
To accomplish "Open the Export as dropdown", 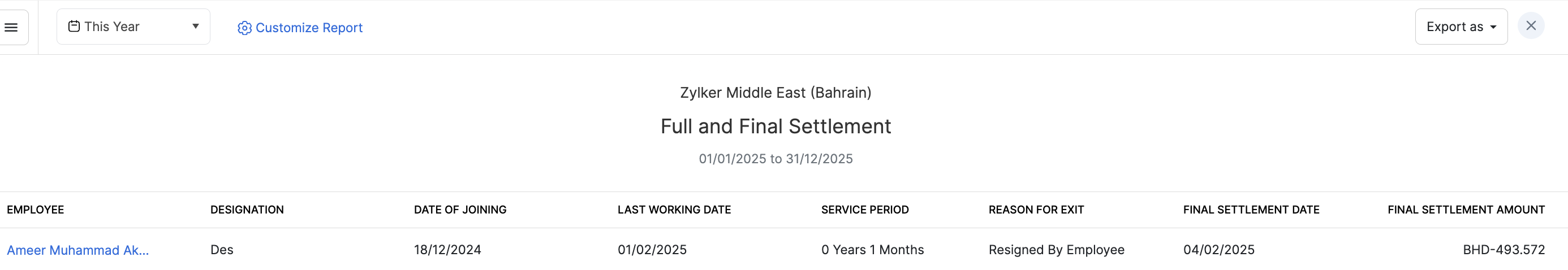I will click(1461, 27).
